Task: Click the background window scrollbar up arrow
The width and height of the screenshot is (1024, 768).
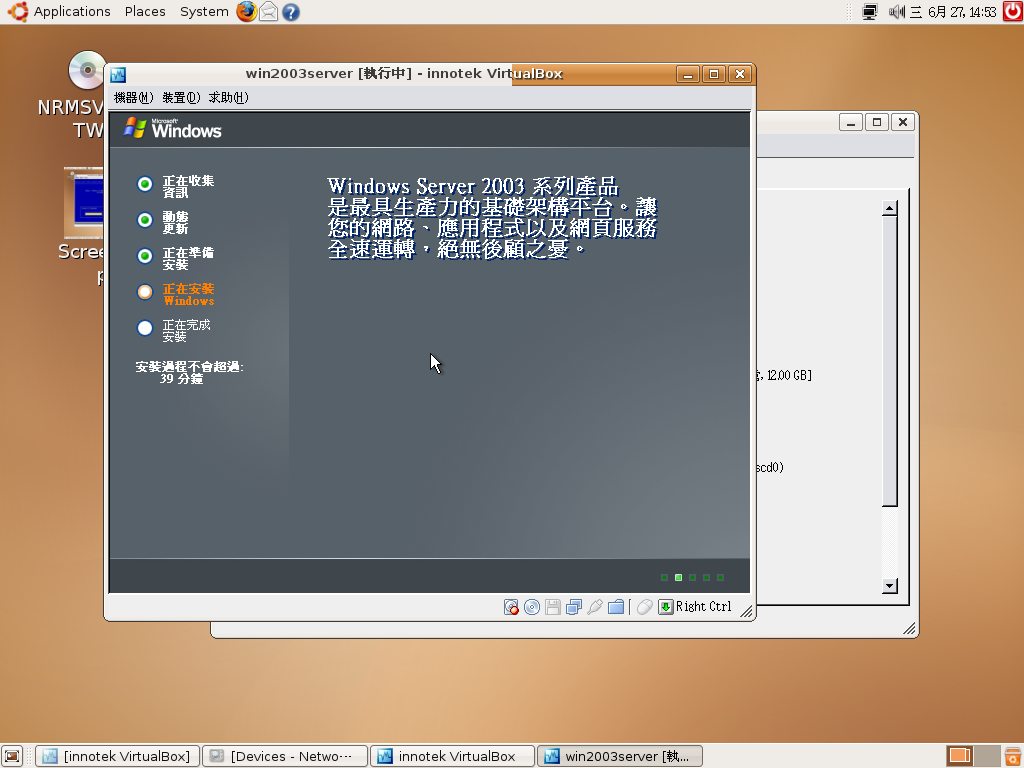Action: pos(889,208)
